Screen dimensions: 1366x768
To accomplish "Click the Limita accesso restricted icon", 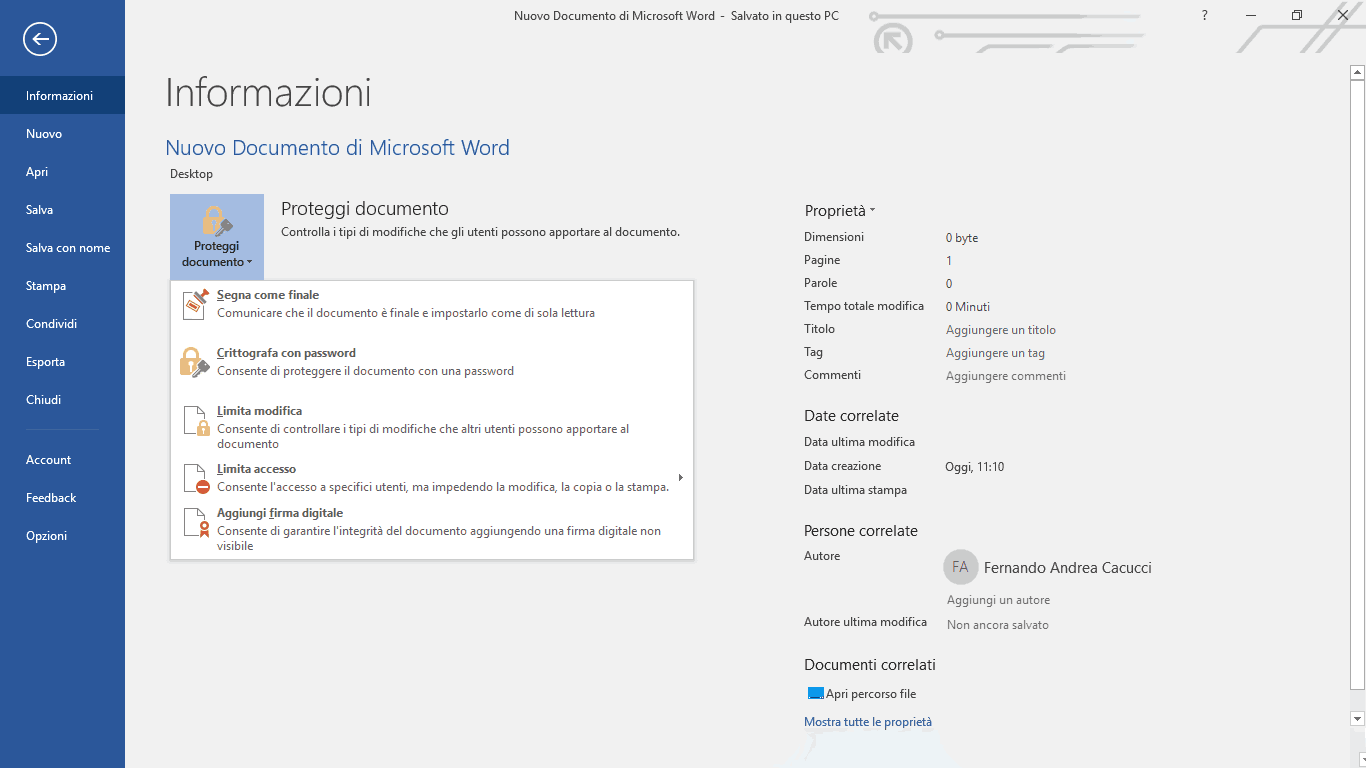I will [197, 478].
